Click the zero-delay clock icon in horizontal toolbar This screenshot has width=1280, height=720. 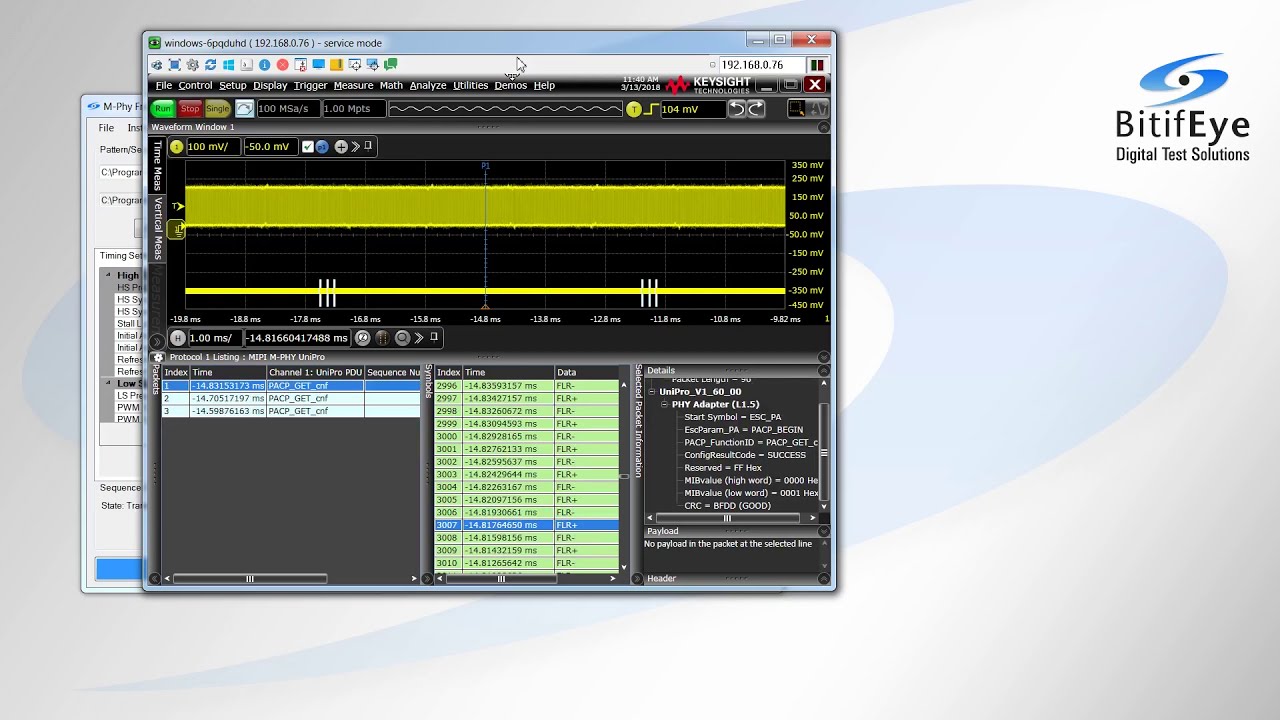point(363,338)
